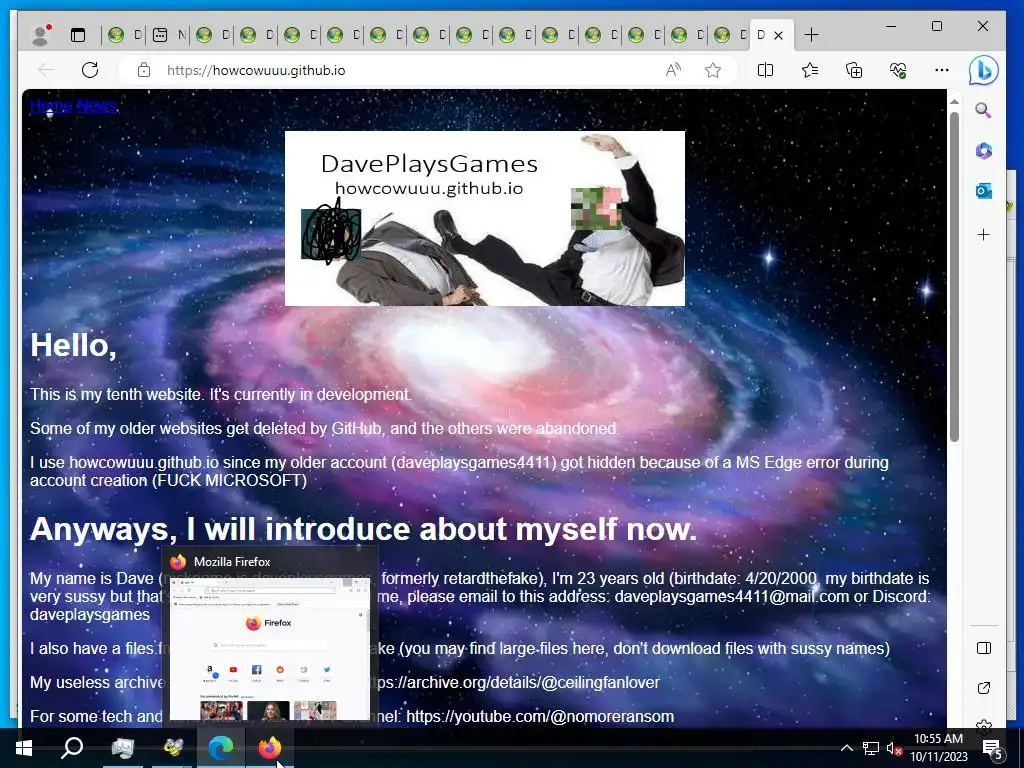The image size is (1024, 768).
Task: Show hidden system tray icons
Action: point(846,748)
